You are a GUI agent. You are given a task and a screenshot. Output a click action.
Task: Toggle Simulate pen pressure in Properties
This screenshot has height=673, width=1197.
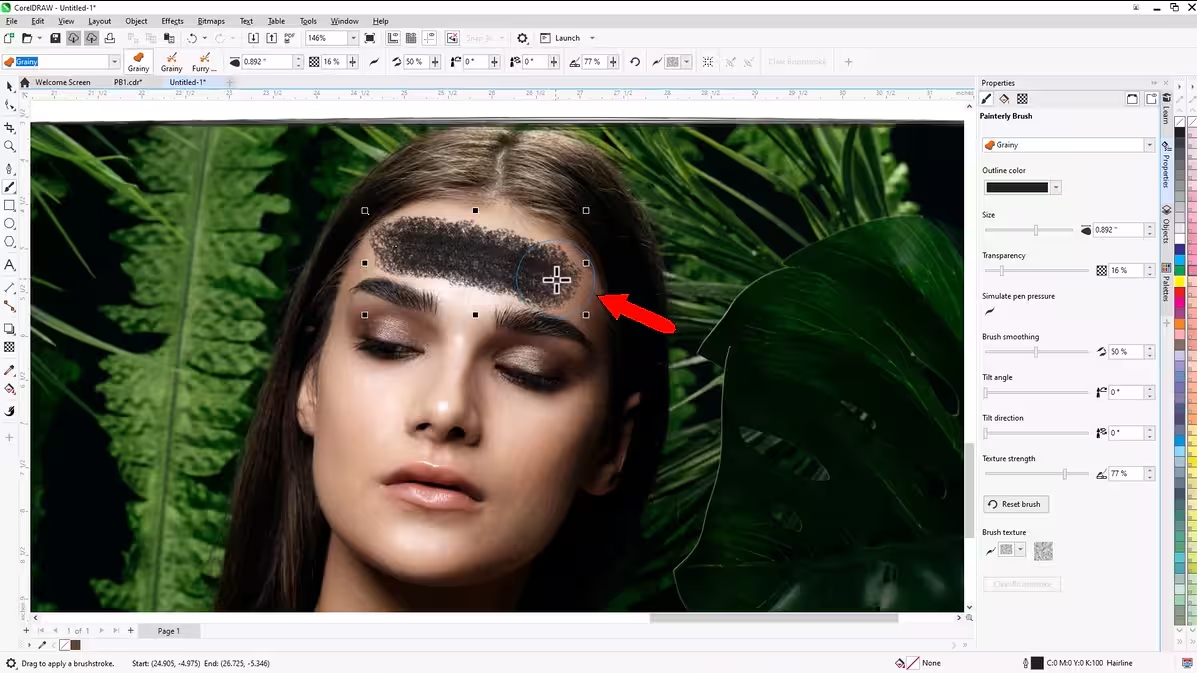pos(989,311)
